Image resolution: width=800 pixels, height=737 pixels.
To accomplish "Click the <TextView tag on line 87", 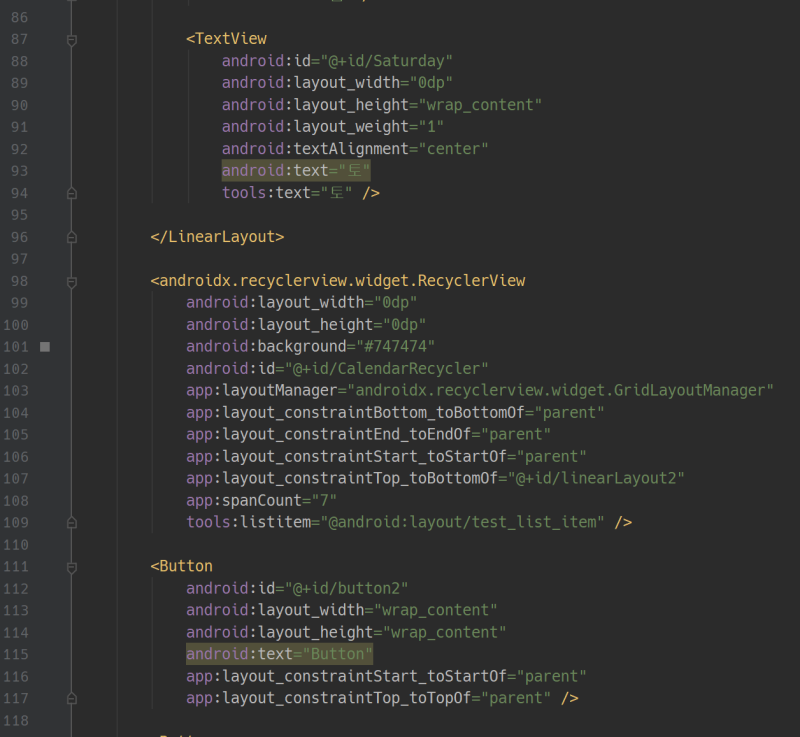I will click(x=226, y=39).
